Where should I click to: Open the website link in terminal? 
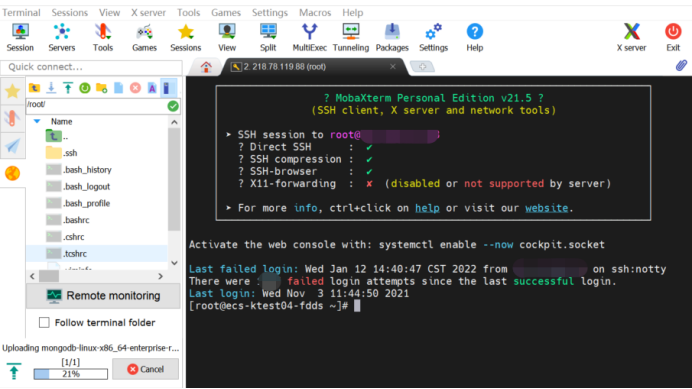(x=546, y=208)
